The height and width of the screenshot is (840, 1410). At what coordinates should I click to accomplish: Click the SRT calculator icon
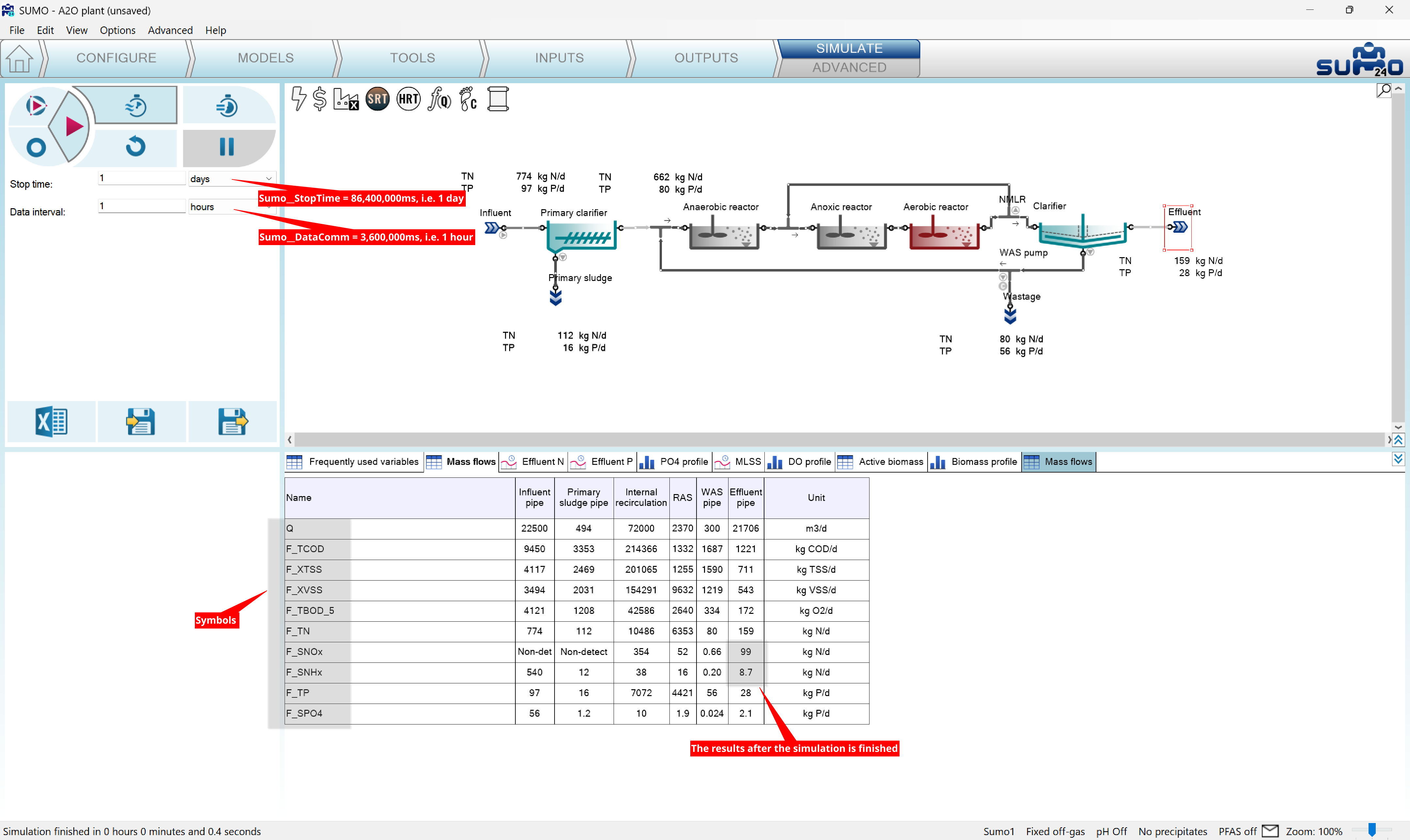(x=377, y=100)
